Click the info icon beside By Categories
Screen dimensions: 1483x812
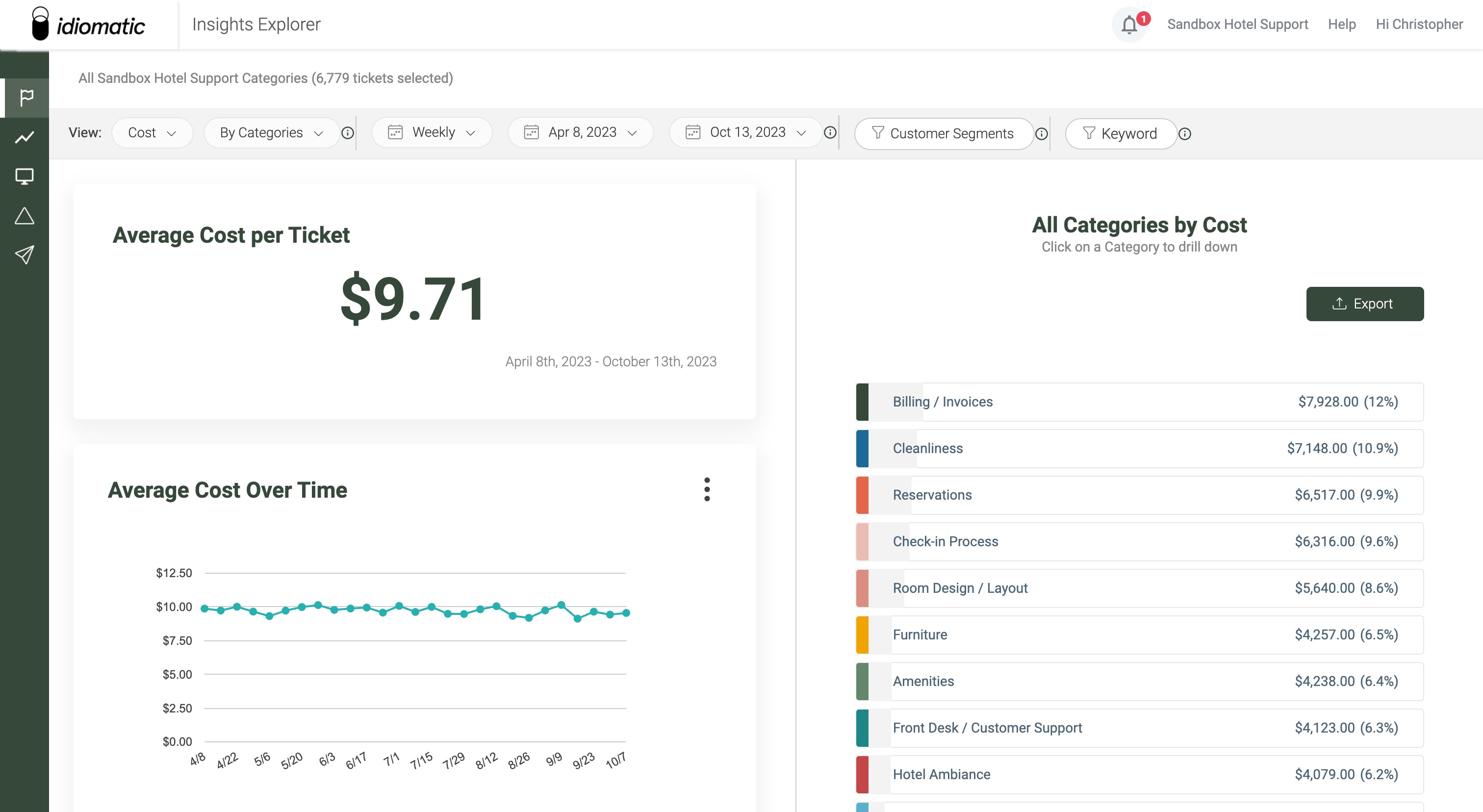348,133
